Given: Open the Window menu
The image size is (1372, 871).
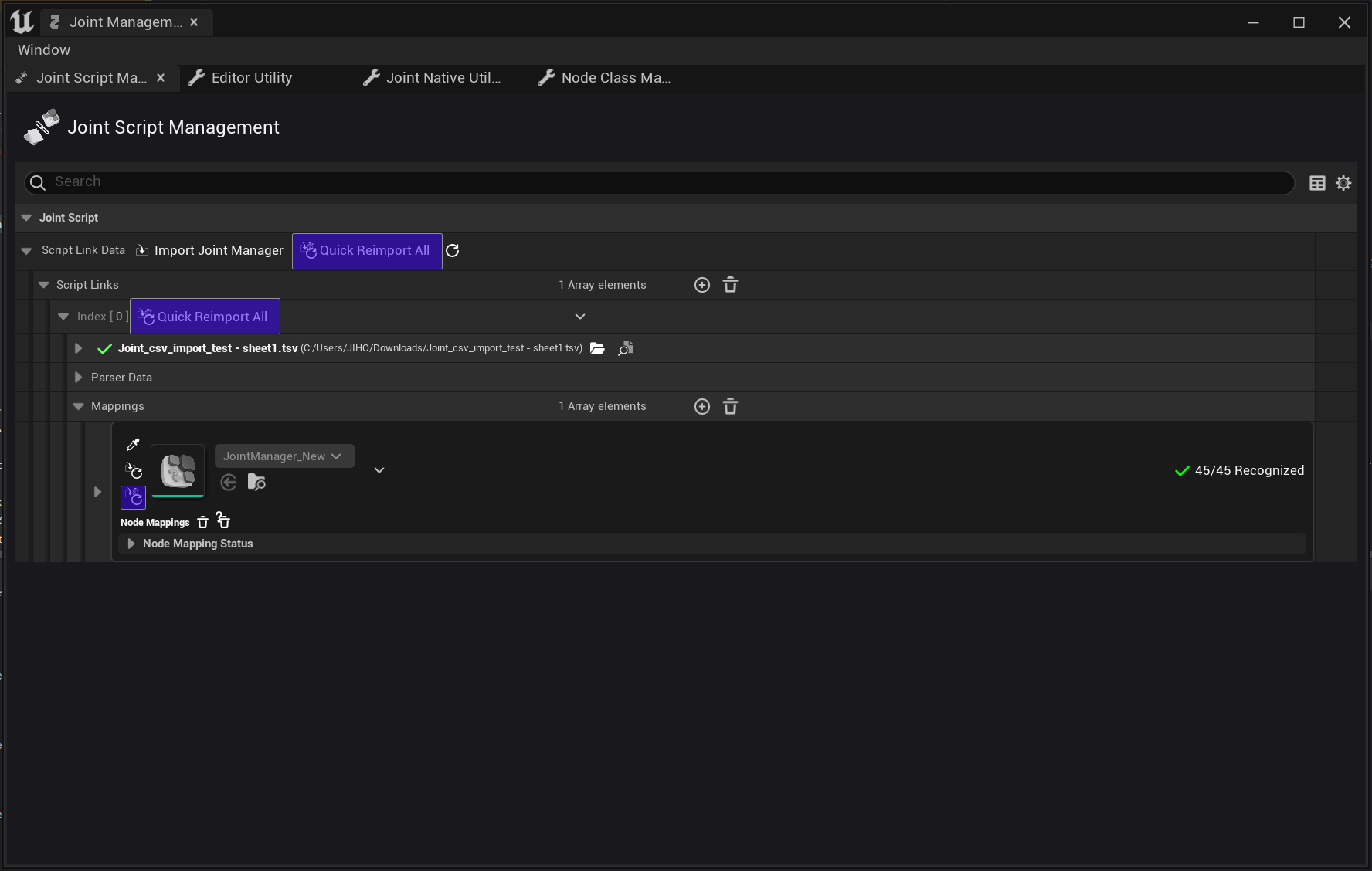Looking at the screenshot, I should click(44, 50).
